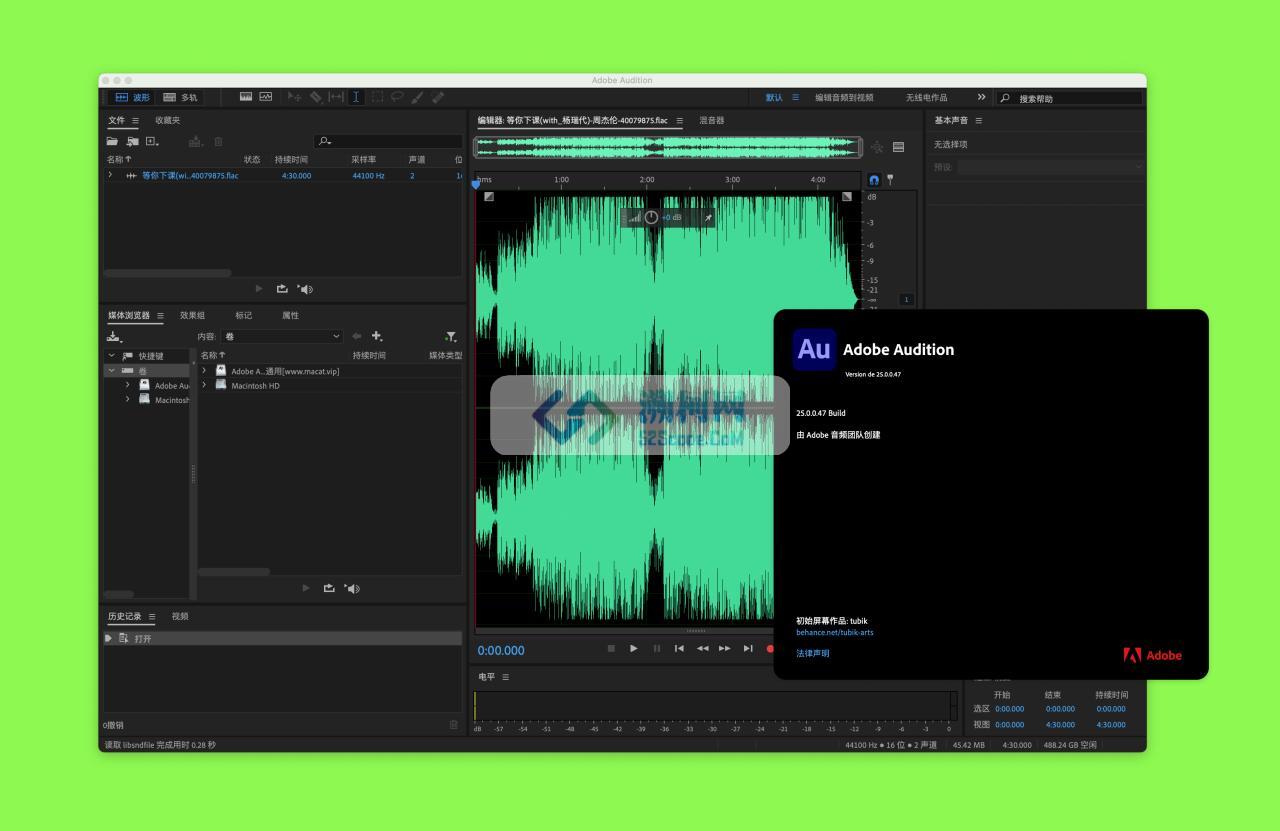This screenshot has width=1280, height=831.
Task: Click overview waveform navigator bar
Action: [667, 147]
